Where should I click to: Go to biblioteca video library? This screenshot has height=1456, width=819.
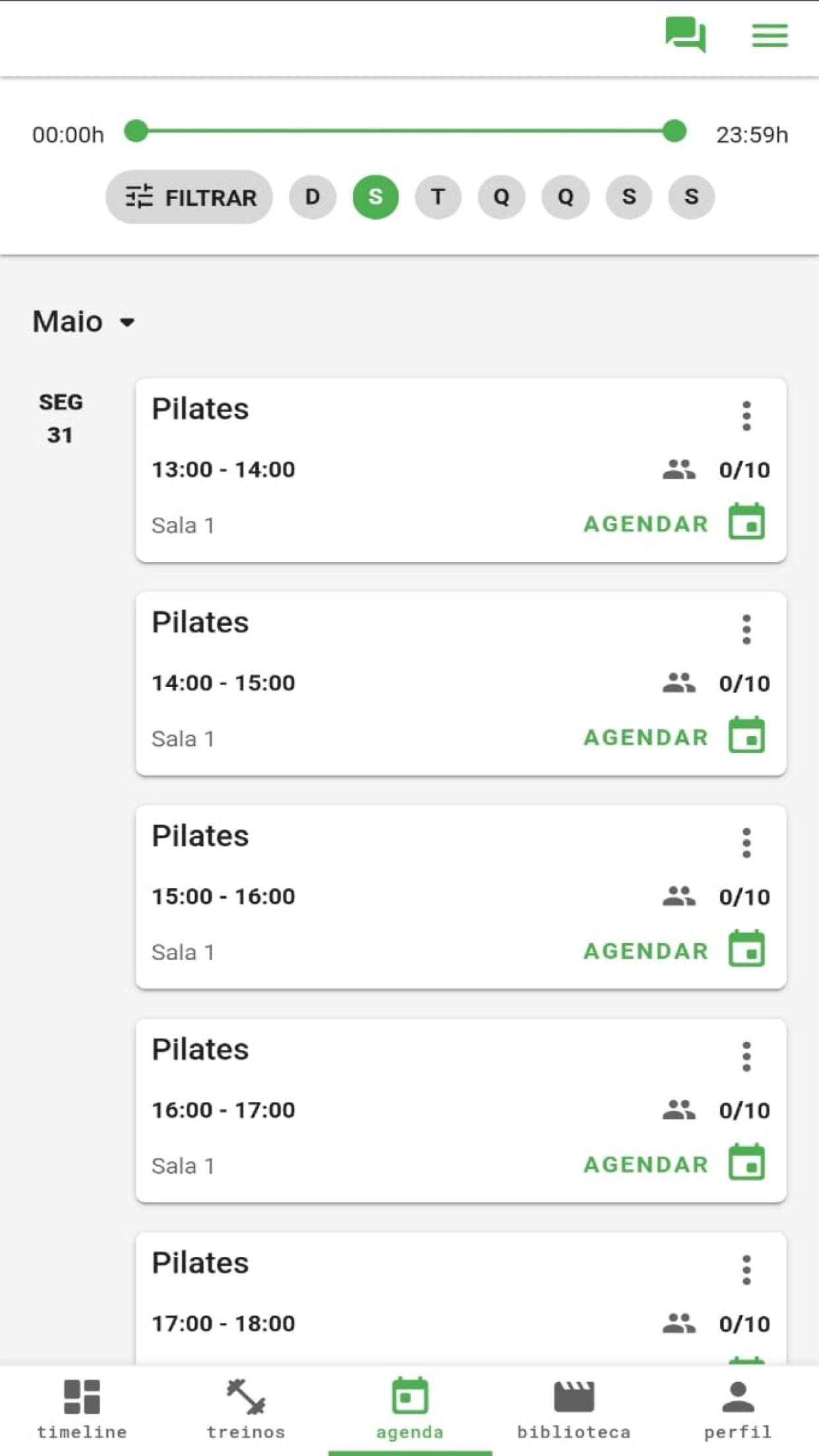574,1410
